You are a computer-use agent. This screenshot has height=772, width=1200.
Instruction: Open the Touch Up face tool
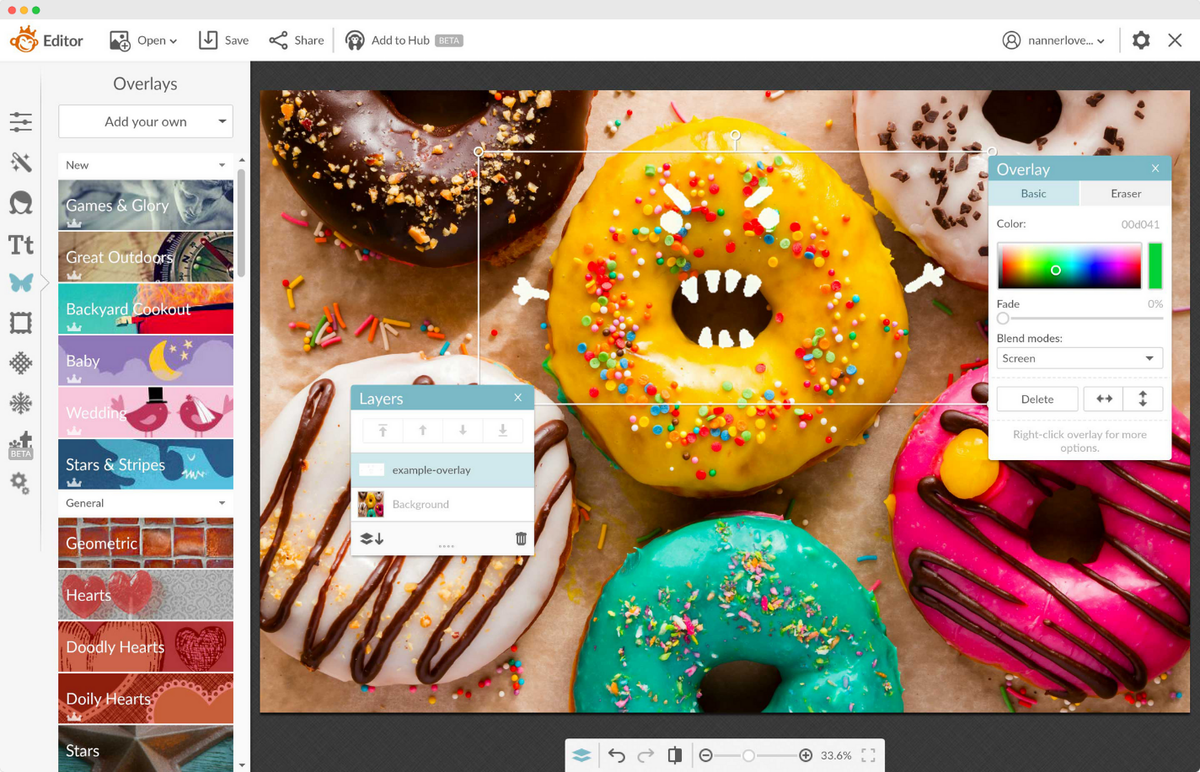tap(21, 203)
